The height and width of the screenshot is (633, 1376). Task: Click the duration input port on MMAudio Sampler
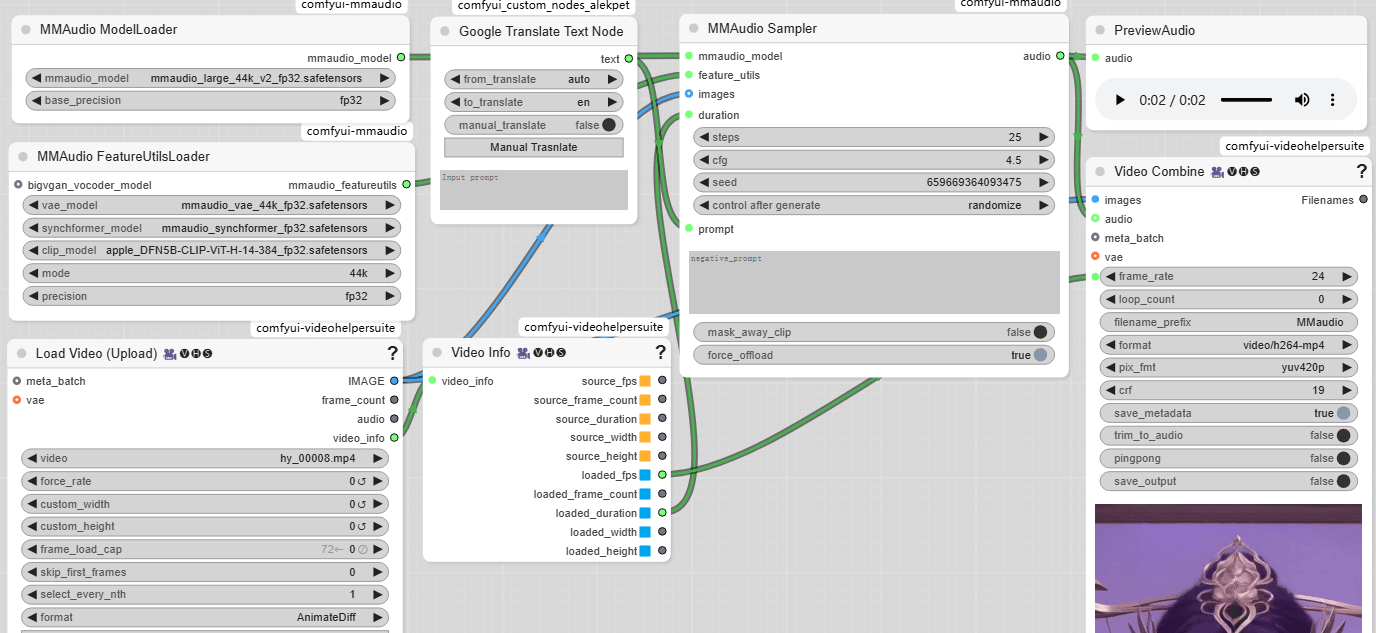(689, 115)
